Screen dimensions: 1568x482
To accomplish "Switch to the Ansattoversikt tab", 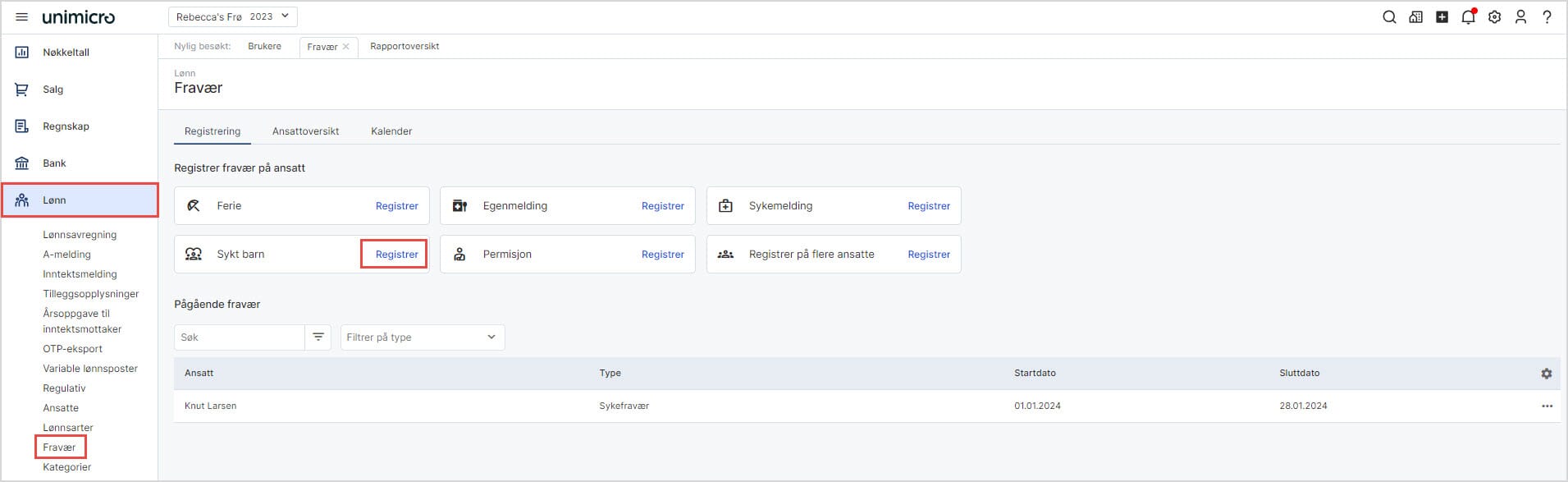I will (x=305, y=131).
